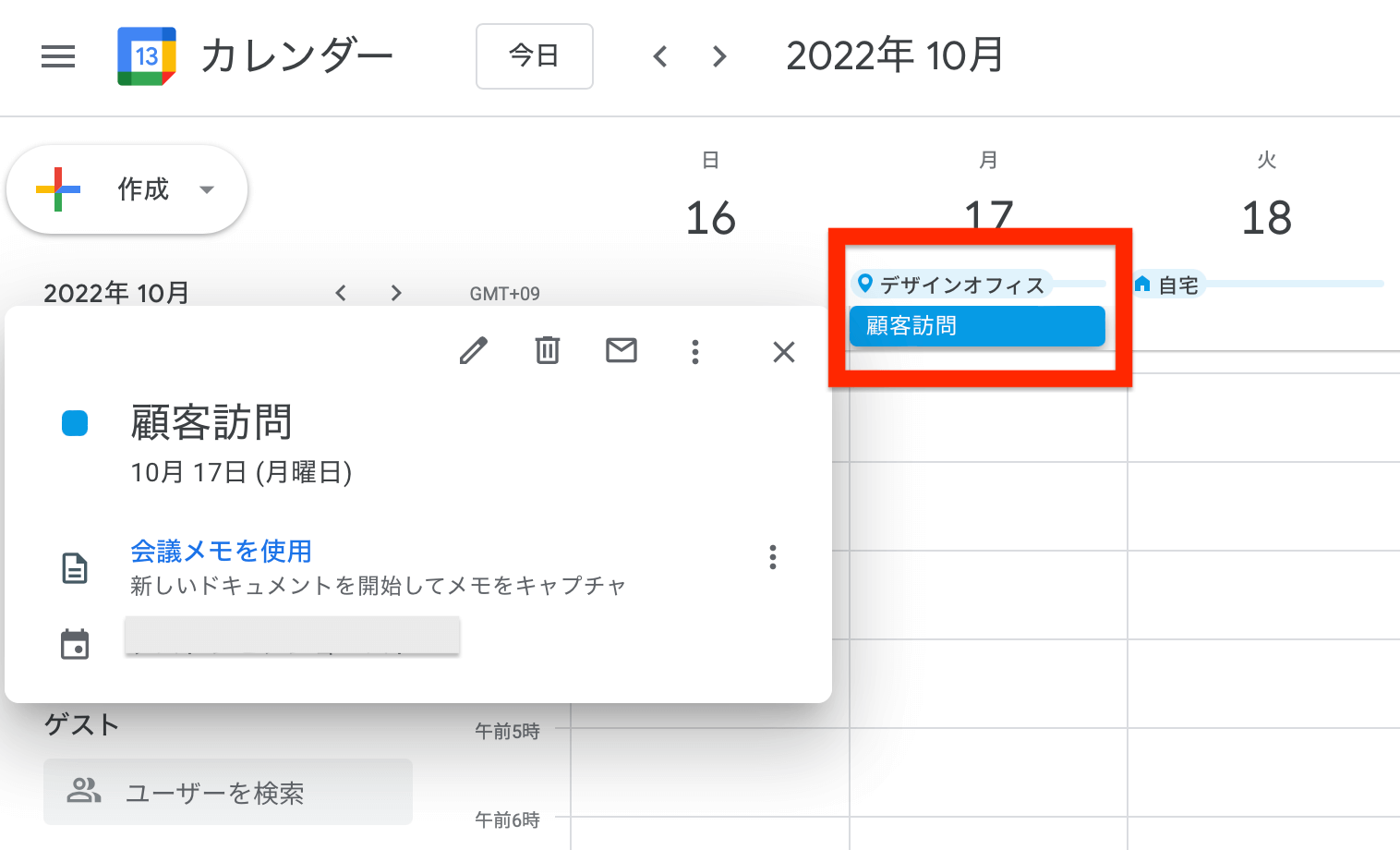The height and width of the screenshot is (850, 1400).
Task: Click the guests icon beside ユーザーを検索
Action: [84, 791]
